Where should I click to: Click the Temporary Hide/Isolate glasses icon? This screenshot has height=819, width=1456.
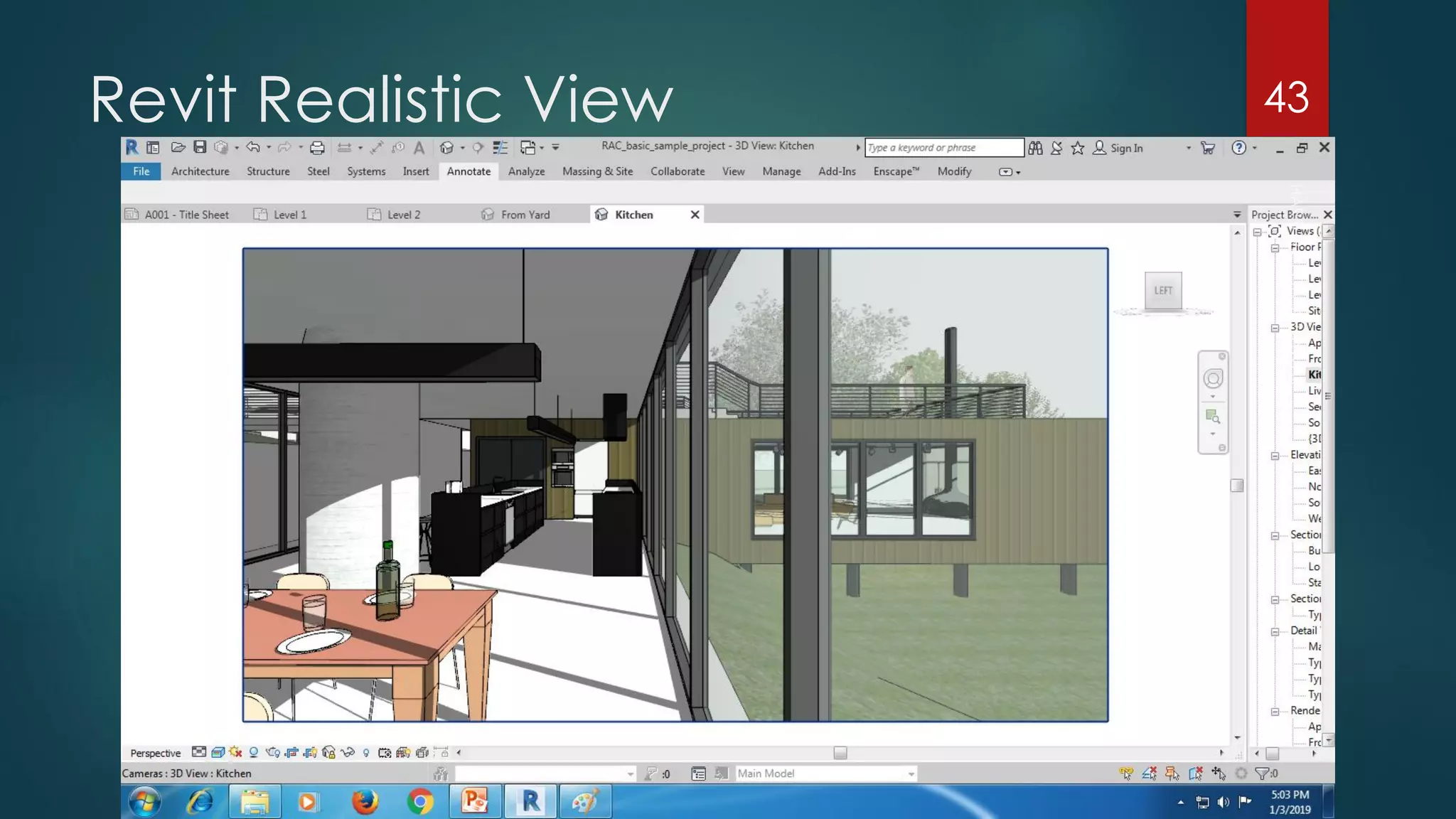coord(348,752)
